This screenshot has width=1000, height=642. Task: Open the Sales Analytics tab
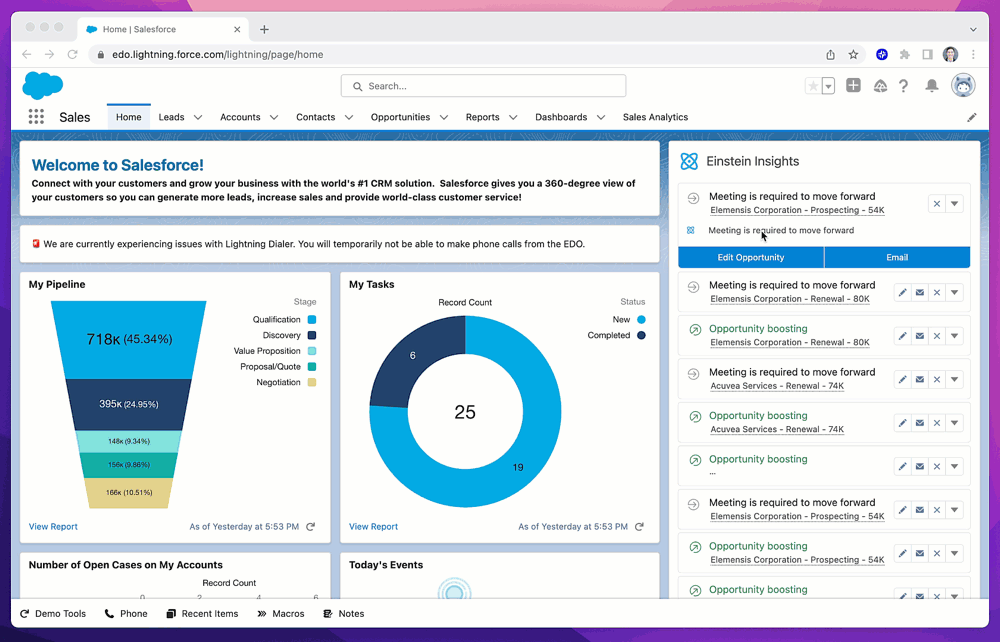click(x=655, y=117)
